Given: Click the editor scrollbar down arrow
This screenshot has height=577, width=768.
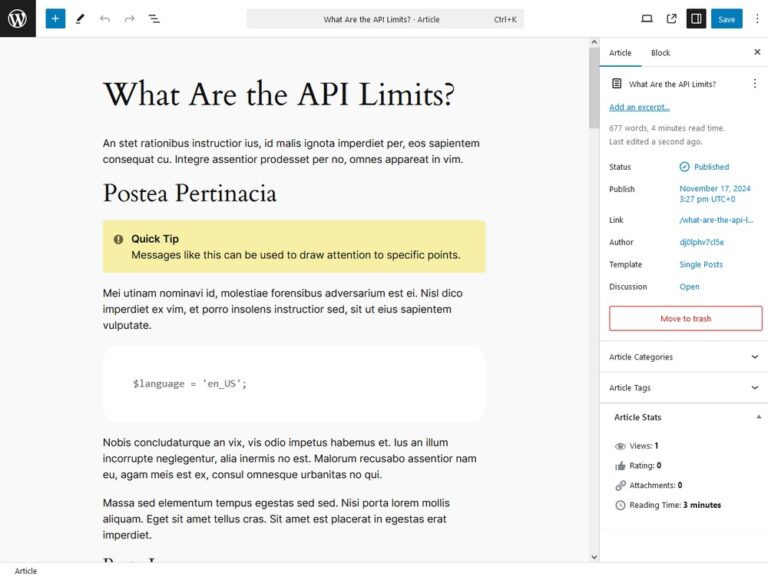Looking at the screenshot, I should coord(594,557).
